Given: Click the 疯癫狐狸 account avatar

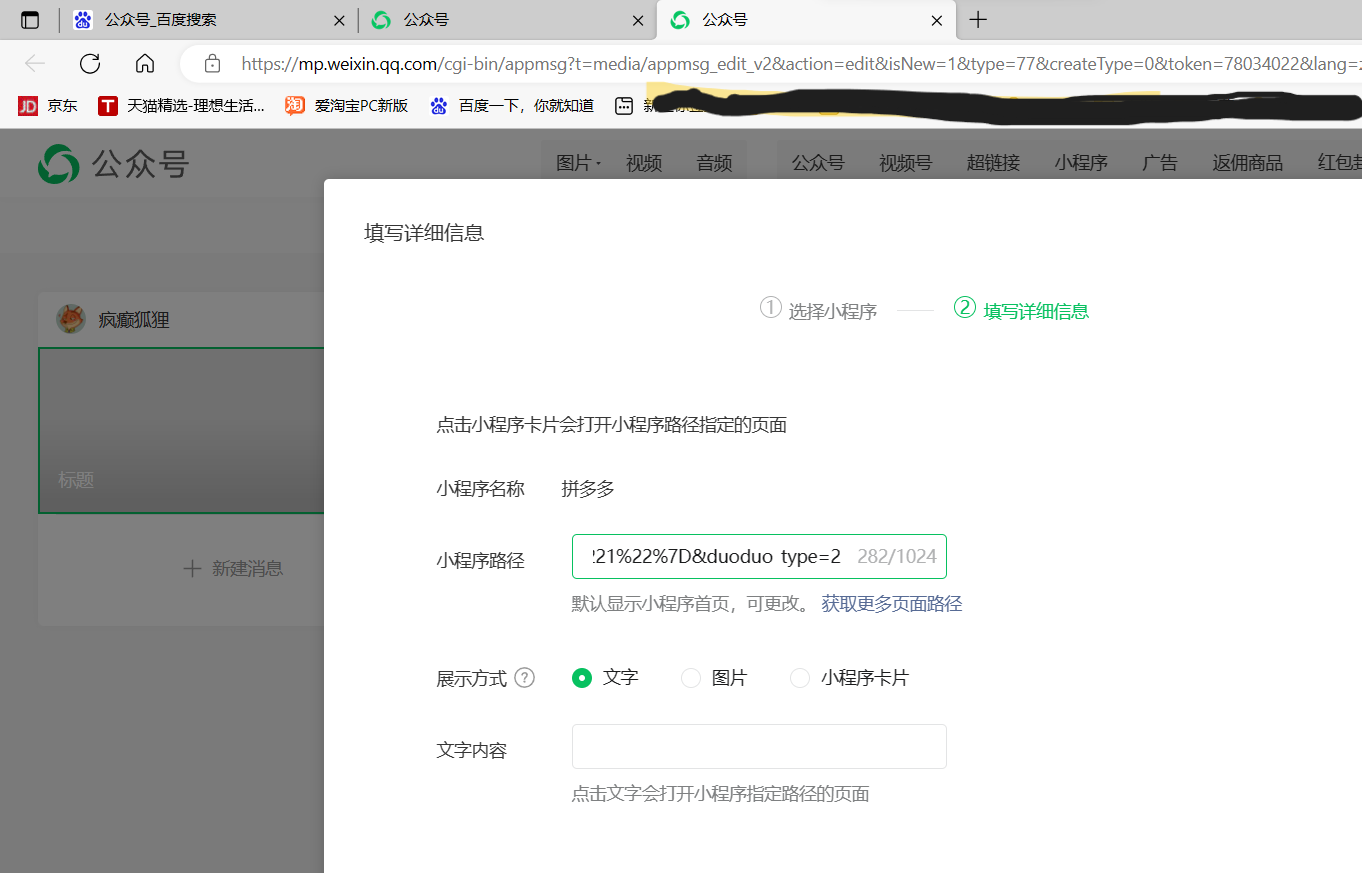Looking at the screenshot, I should click(x=71, y=319).
